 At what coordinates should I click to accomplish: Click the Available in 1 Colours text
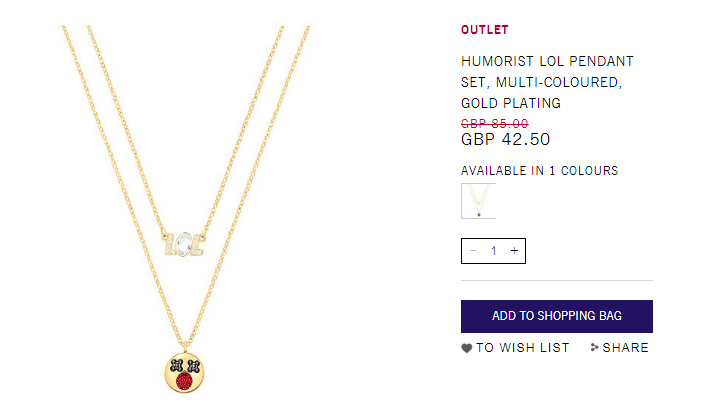click(539, 171)
